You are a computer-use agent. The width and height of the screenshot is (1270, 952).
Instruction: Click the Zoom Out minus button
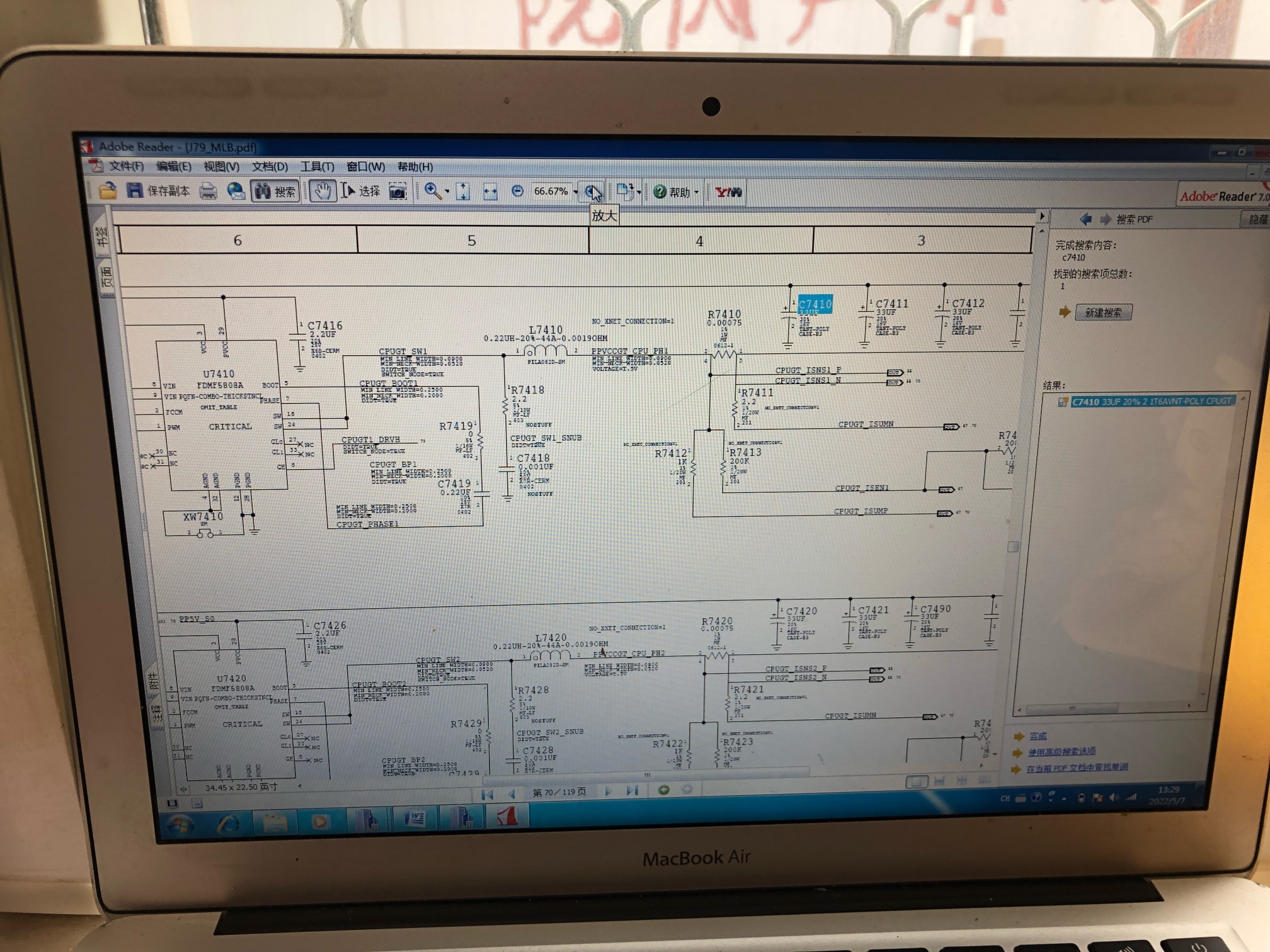tap(517, 191)
